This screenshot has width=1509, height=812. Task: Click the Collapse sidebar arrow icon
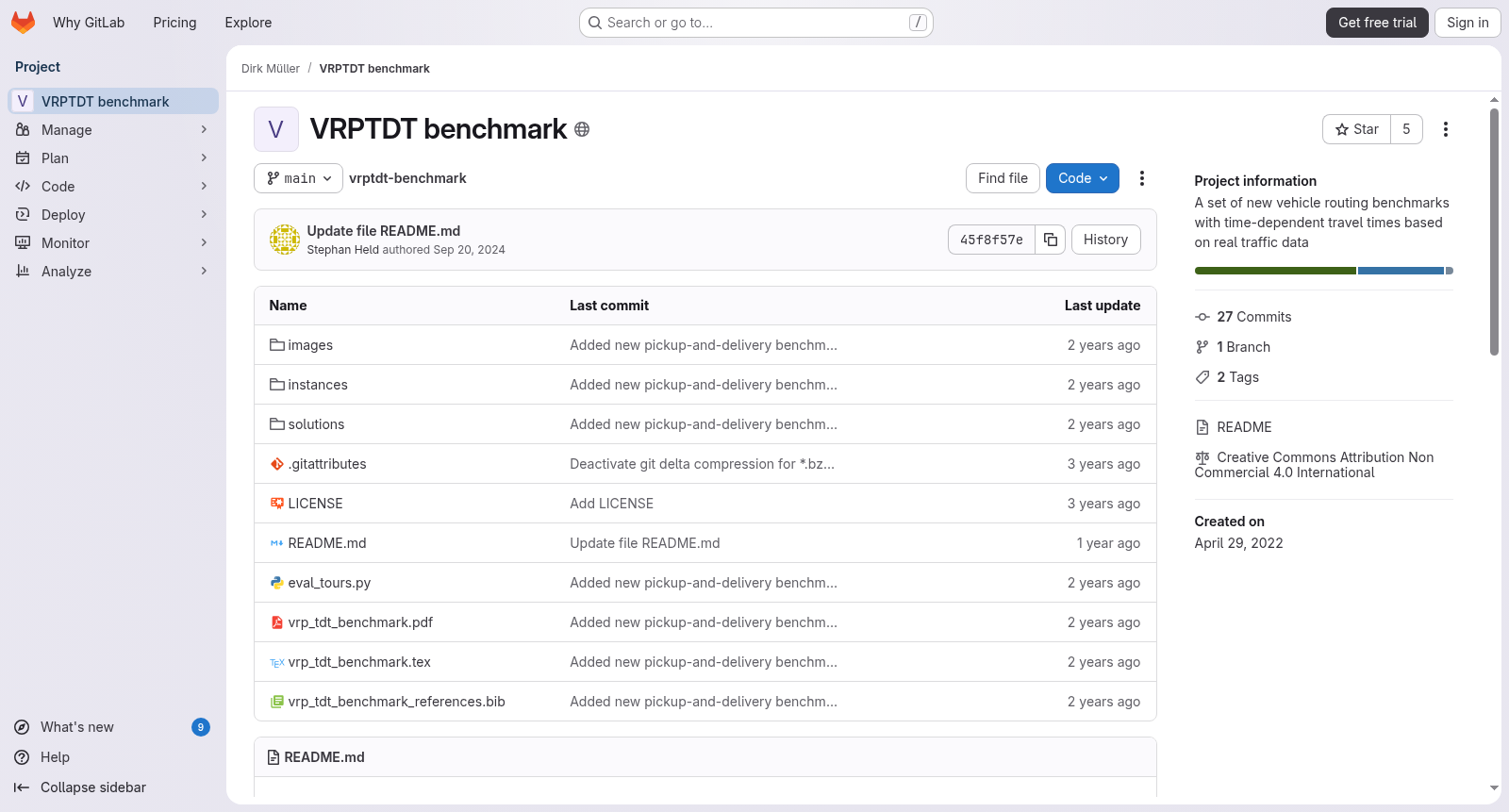pyautogui.click(x=22, y=787)
